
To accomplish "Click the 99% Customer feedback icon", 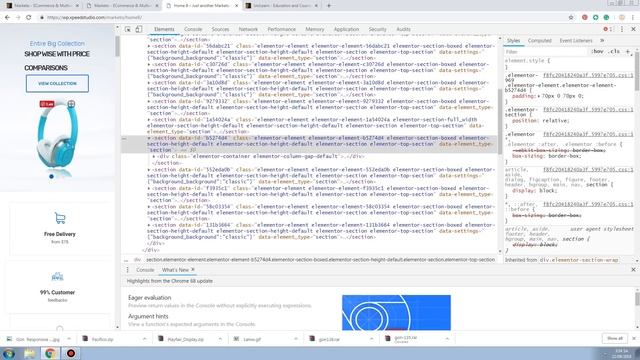I will coord(58,276).
